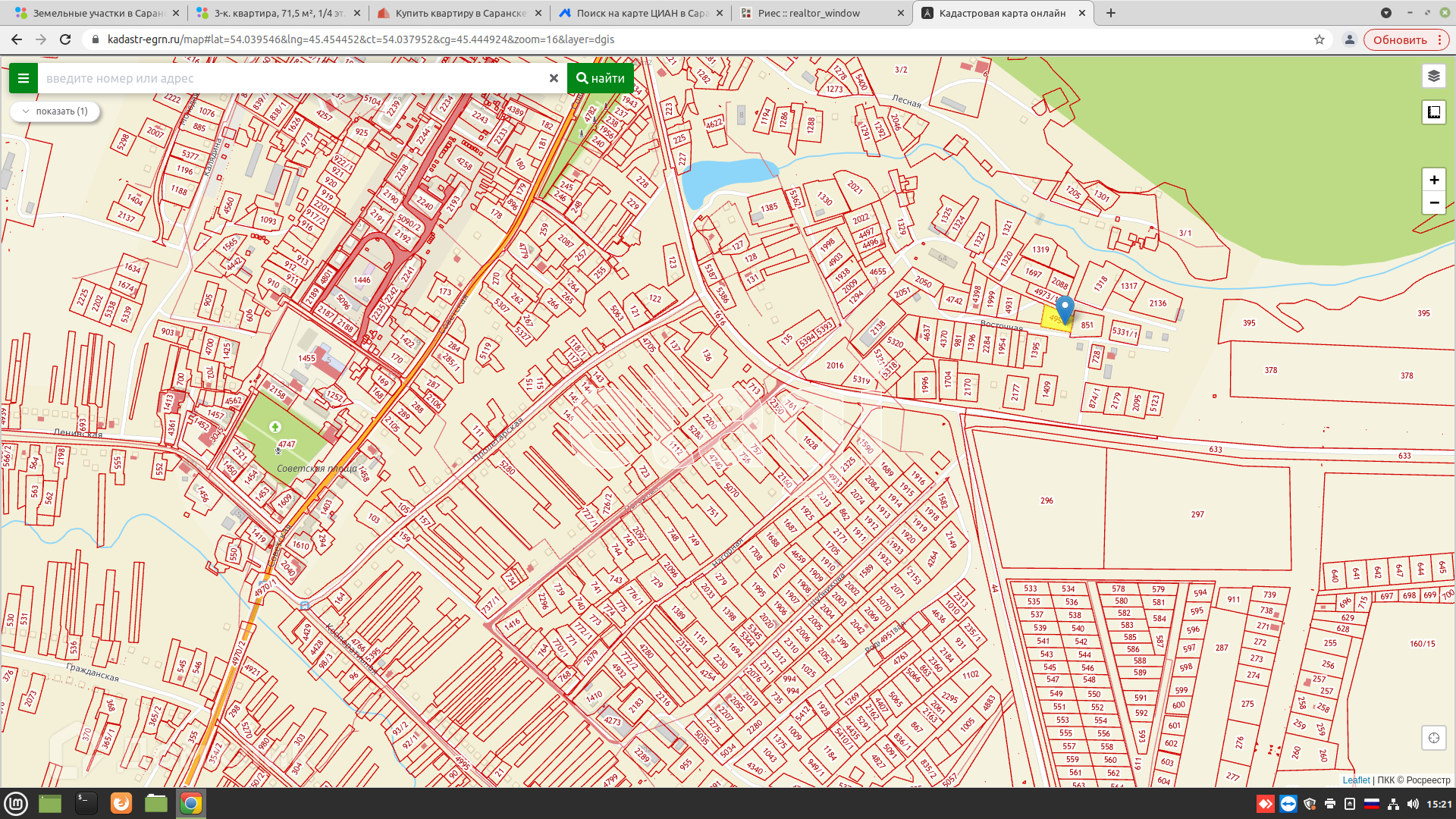The width and height of the screenshot is (1456, 819).
Task: Select the yellow highlighted land parcel
Action: click(1050, 320)
